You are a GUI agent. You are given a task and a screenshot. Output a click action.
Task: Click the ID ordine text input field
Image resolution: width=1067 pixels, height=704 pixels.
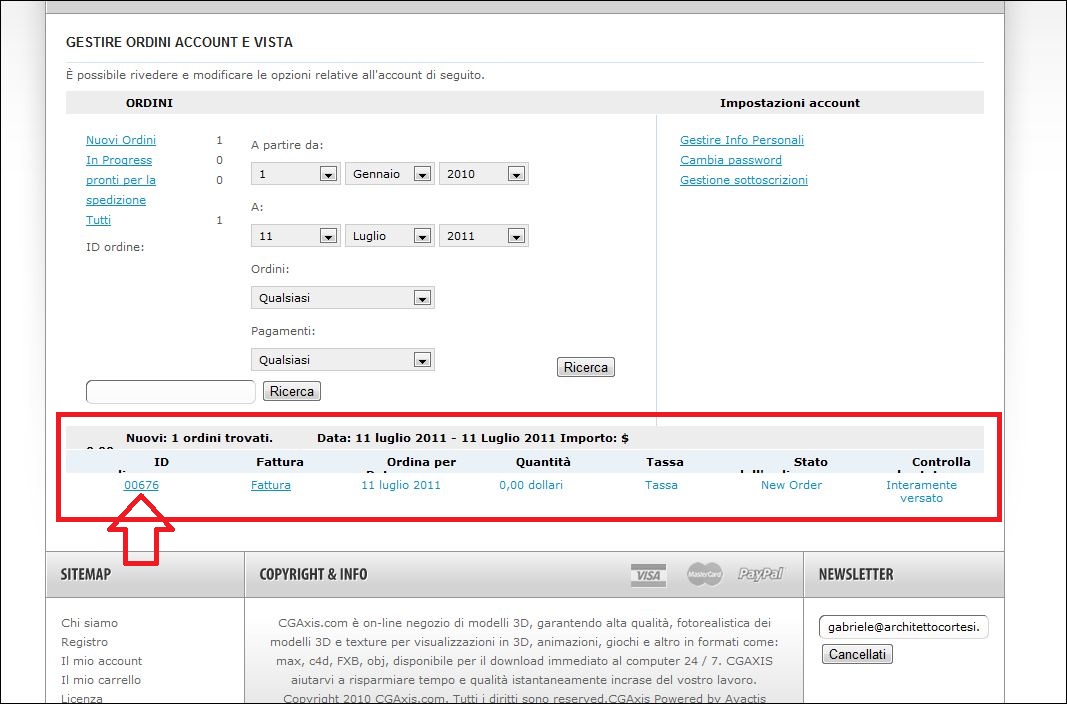(170, 392)
